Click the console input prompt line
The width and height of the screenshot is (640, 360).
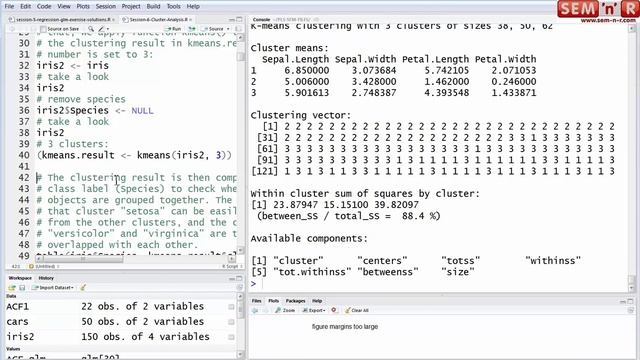[439, 284]
